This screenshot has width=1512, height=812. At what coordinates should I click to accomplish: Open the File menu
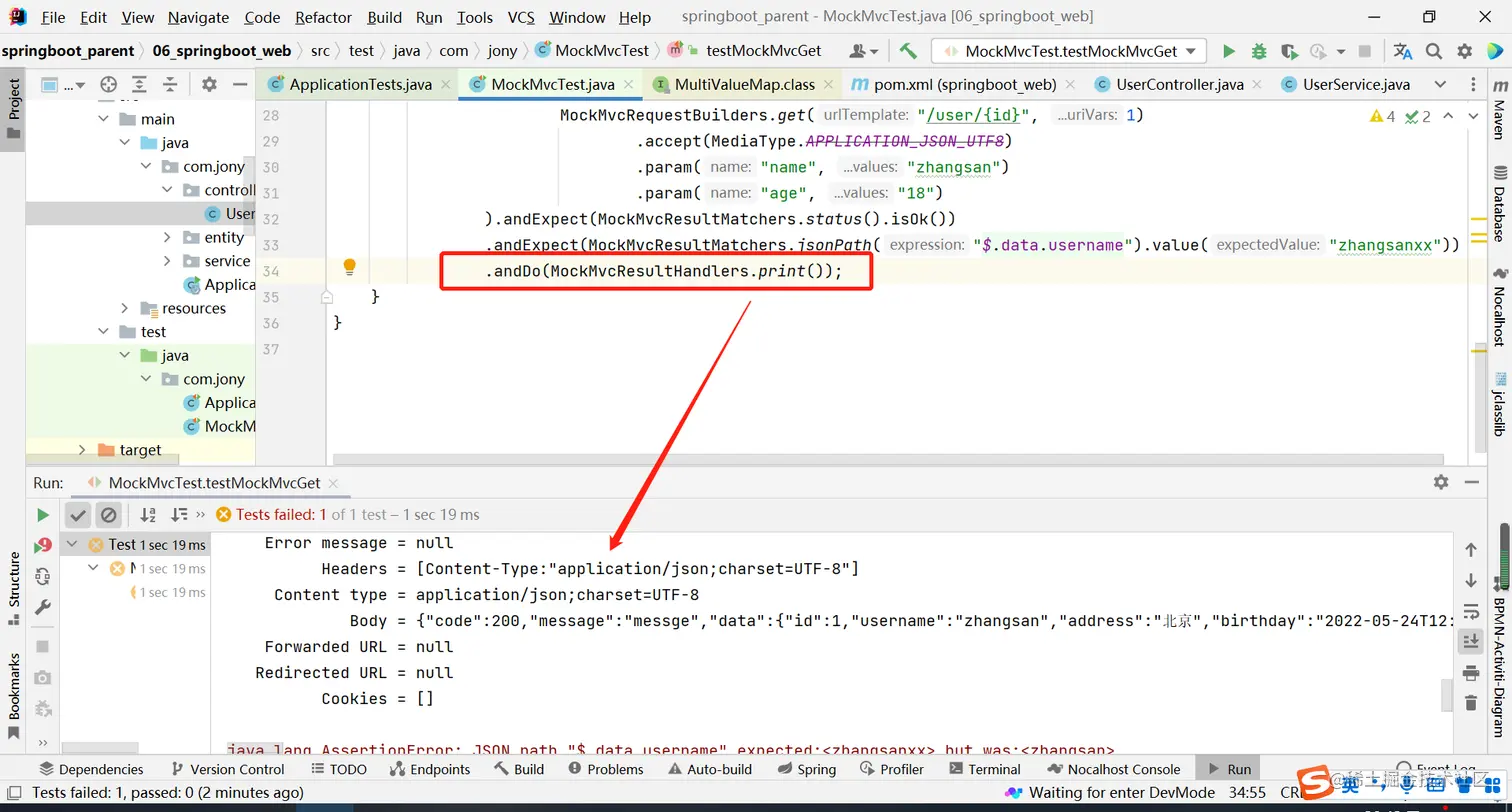tap(53, 17)
